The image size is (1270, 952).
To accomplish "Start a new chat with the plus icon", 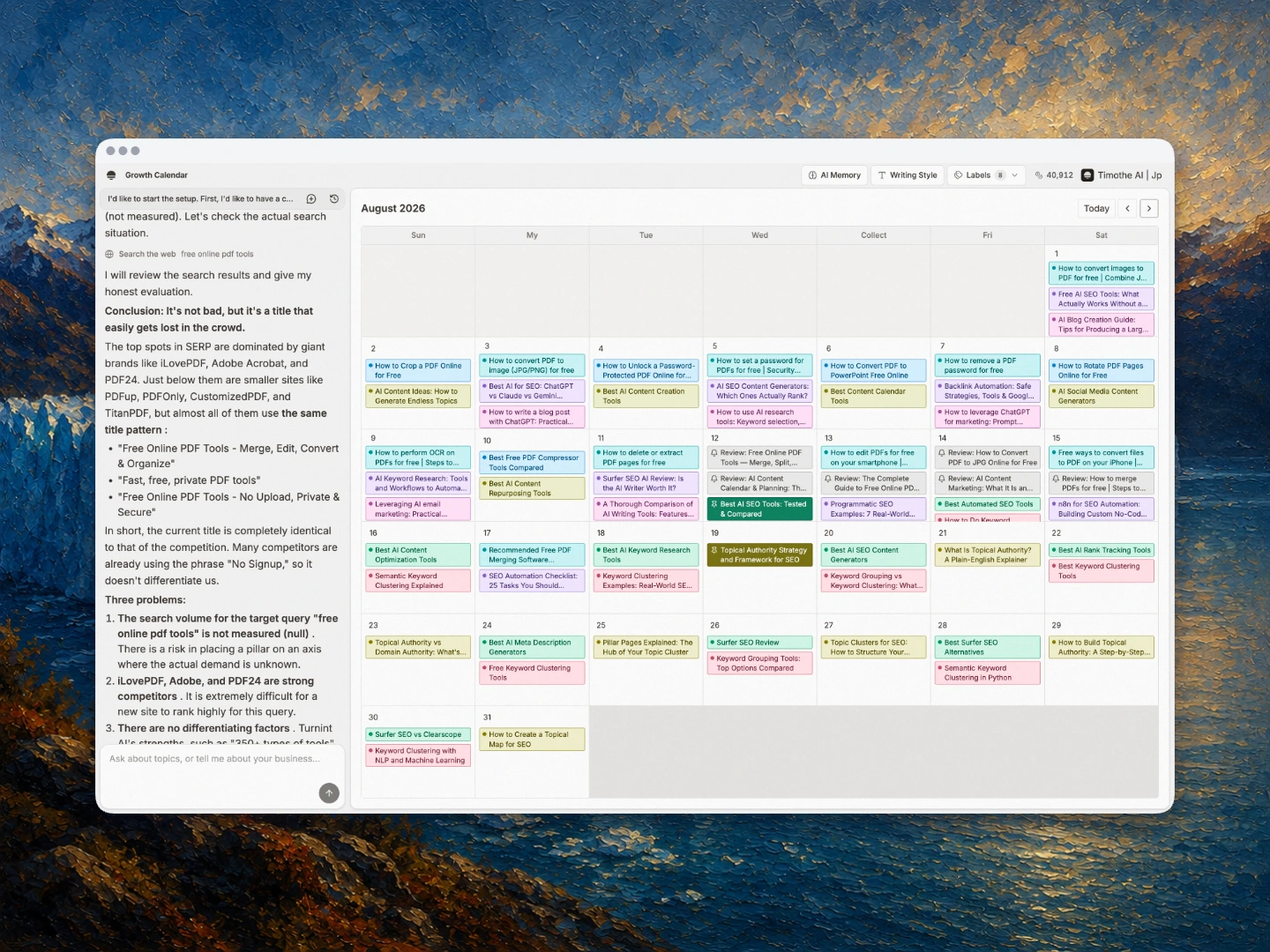I will (x=311, y=199).
